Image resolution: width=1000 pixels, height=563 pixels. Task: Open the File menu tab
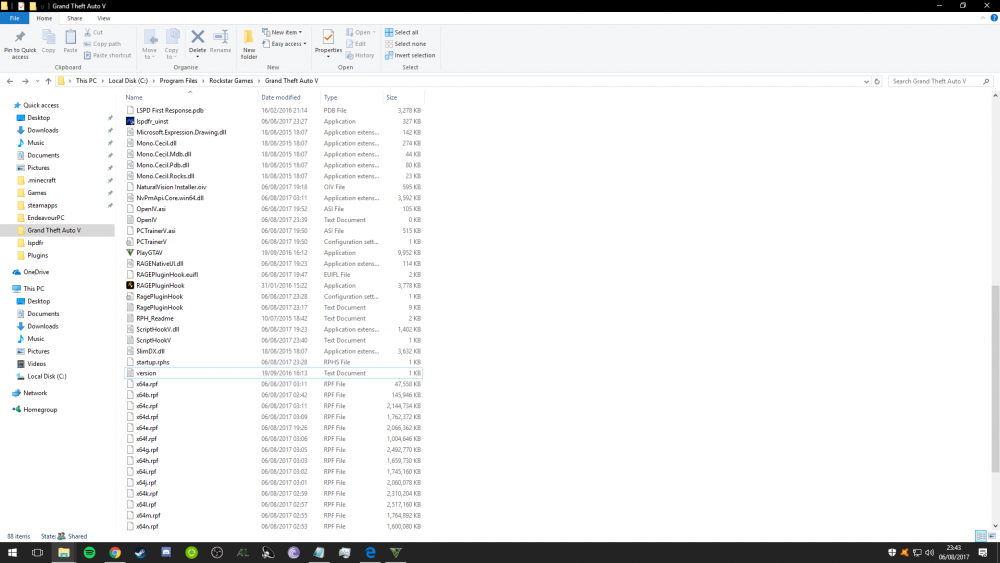click(x=14, y=18)
